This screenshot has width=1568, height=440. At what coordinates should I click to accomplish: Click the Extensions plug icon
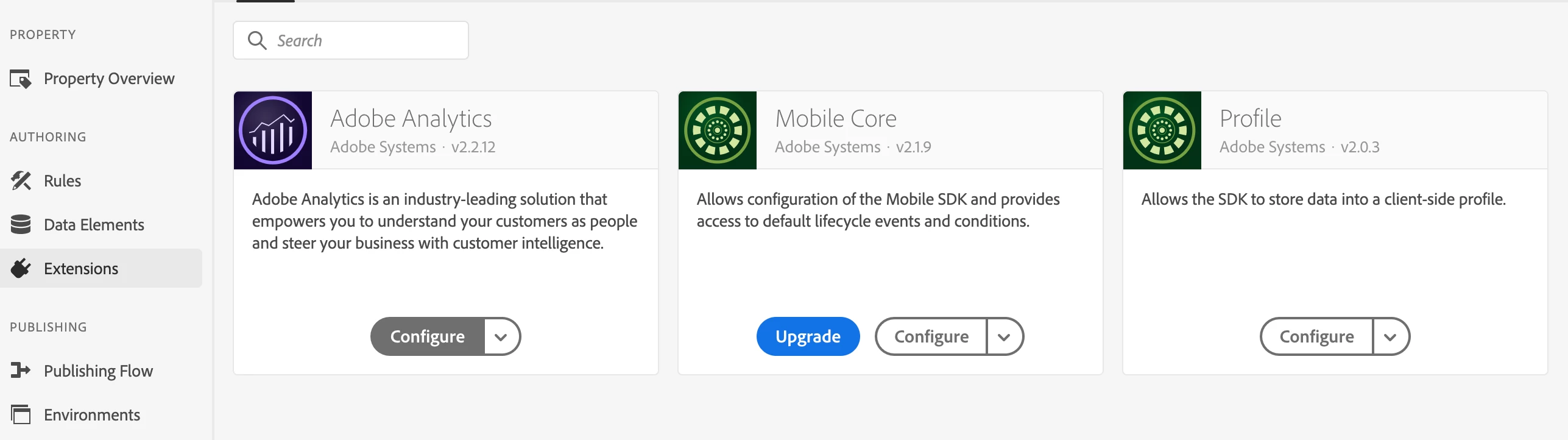(x=21, y=269)
